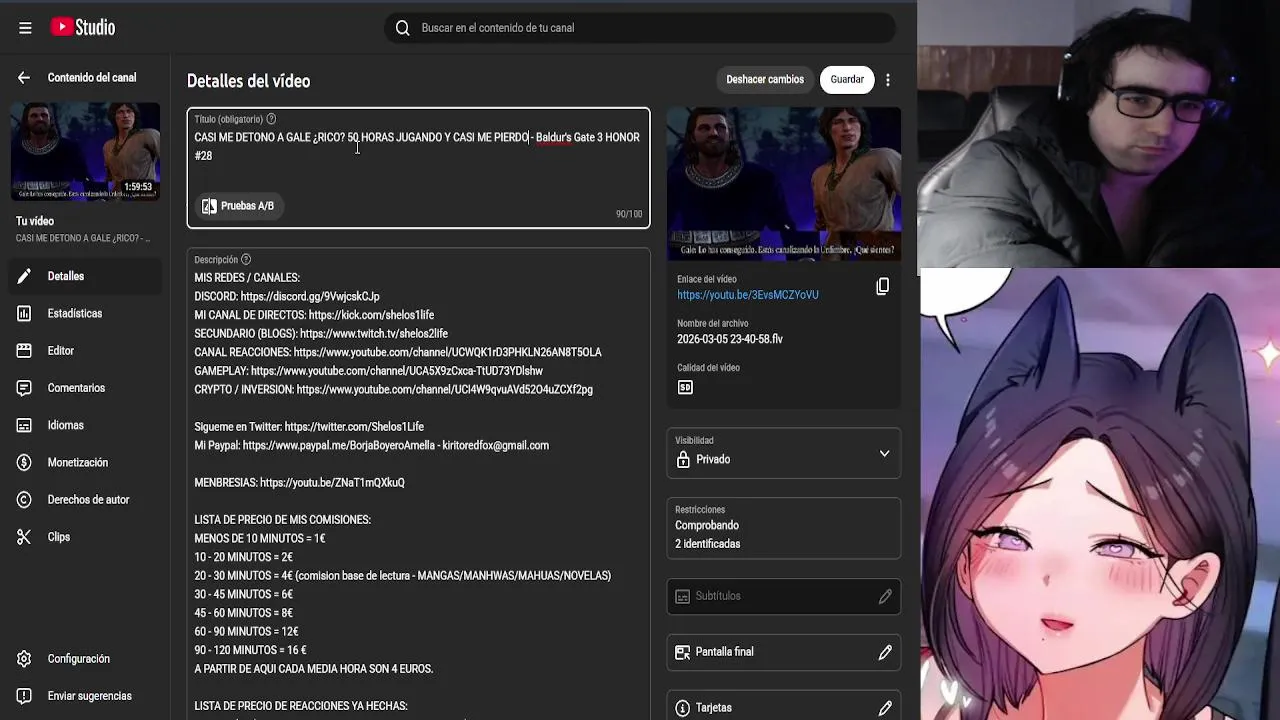Click the Derechos de autor copyright icon
This screenshot has width=1280, height=720.
click(25, 500)
